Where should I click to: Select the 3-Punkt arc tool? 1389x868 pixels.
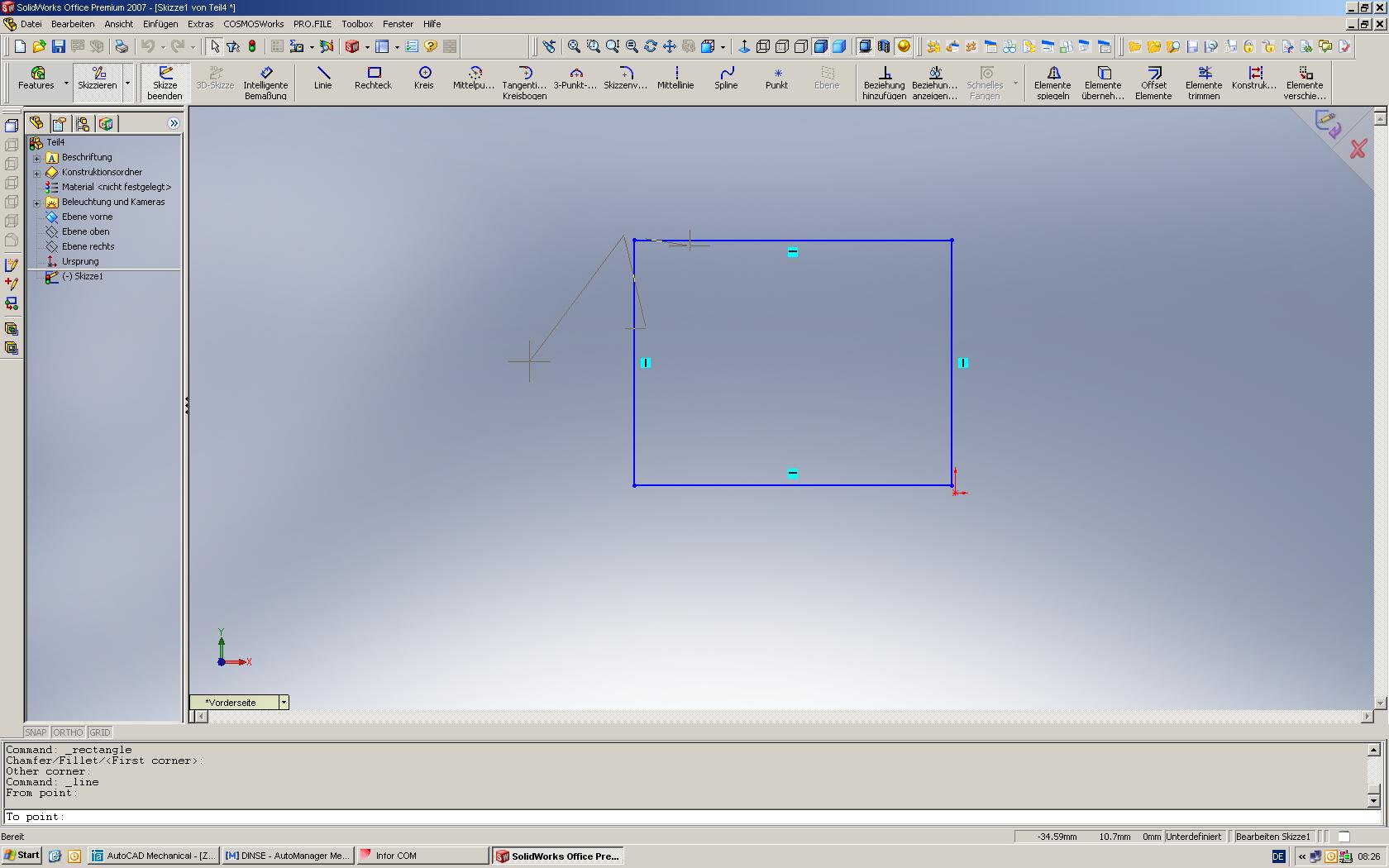575,79
